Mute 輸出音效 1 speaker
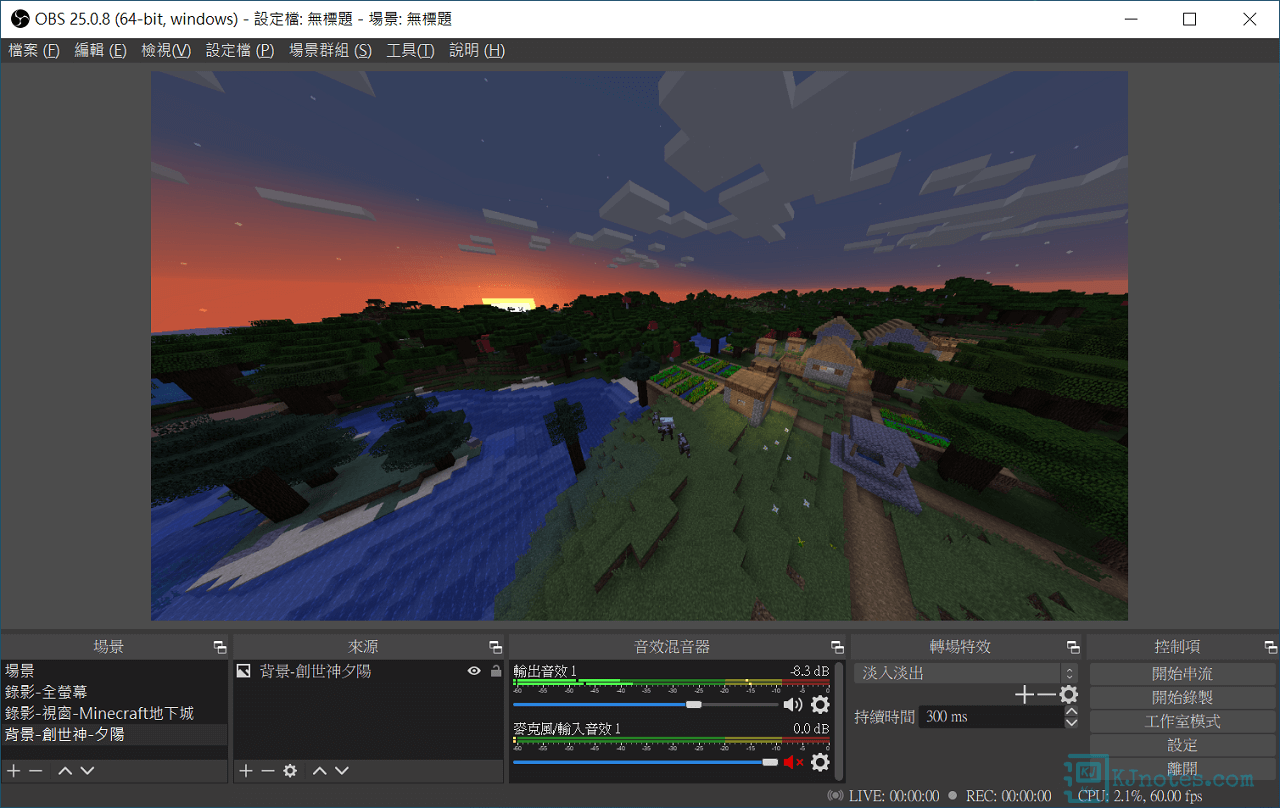The width and height of the screenshot is (1280, 808). pyautogui.click(x=793, y=705)
